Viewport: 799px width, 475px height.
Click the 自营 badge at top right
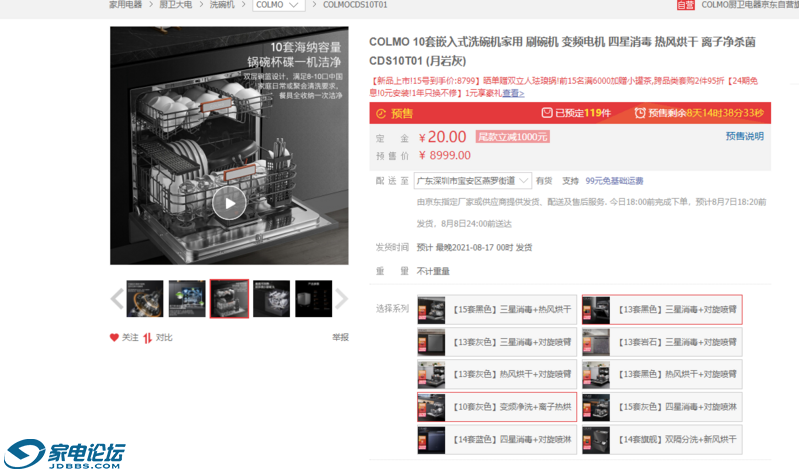685,5
